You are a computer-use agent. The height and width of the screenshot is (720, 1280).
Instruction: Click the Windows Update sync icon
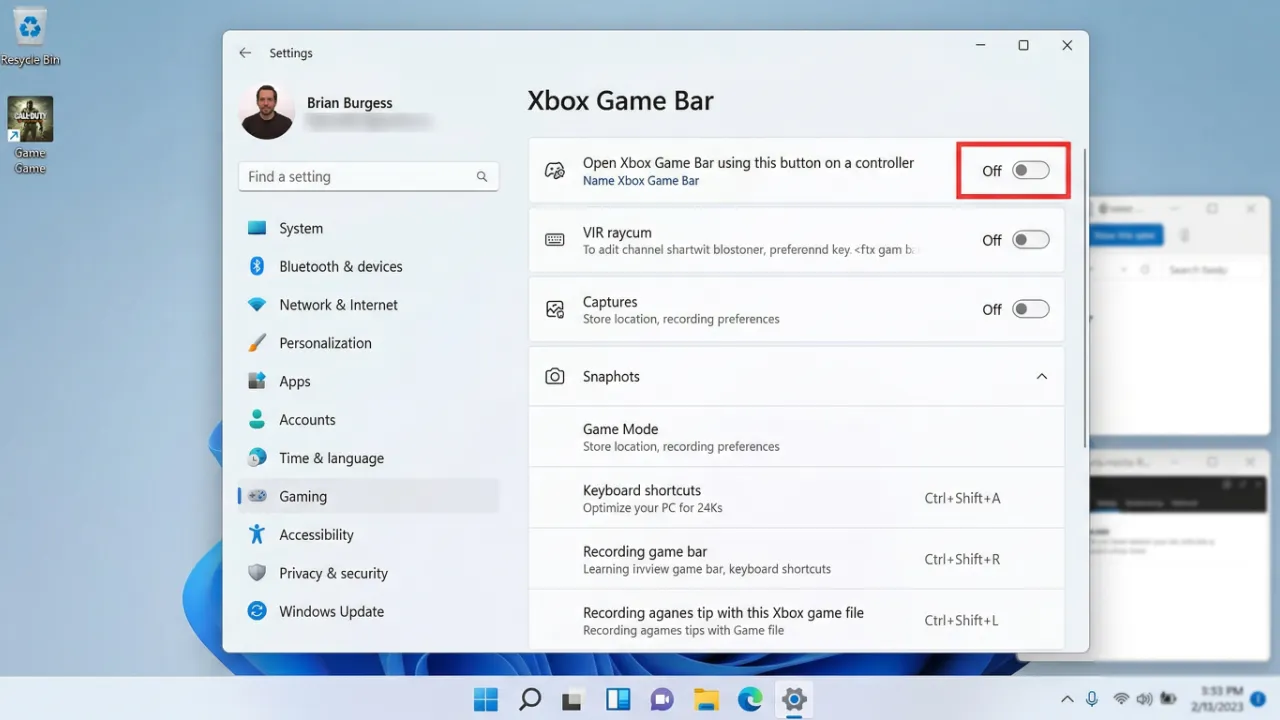257,611
